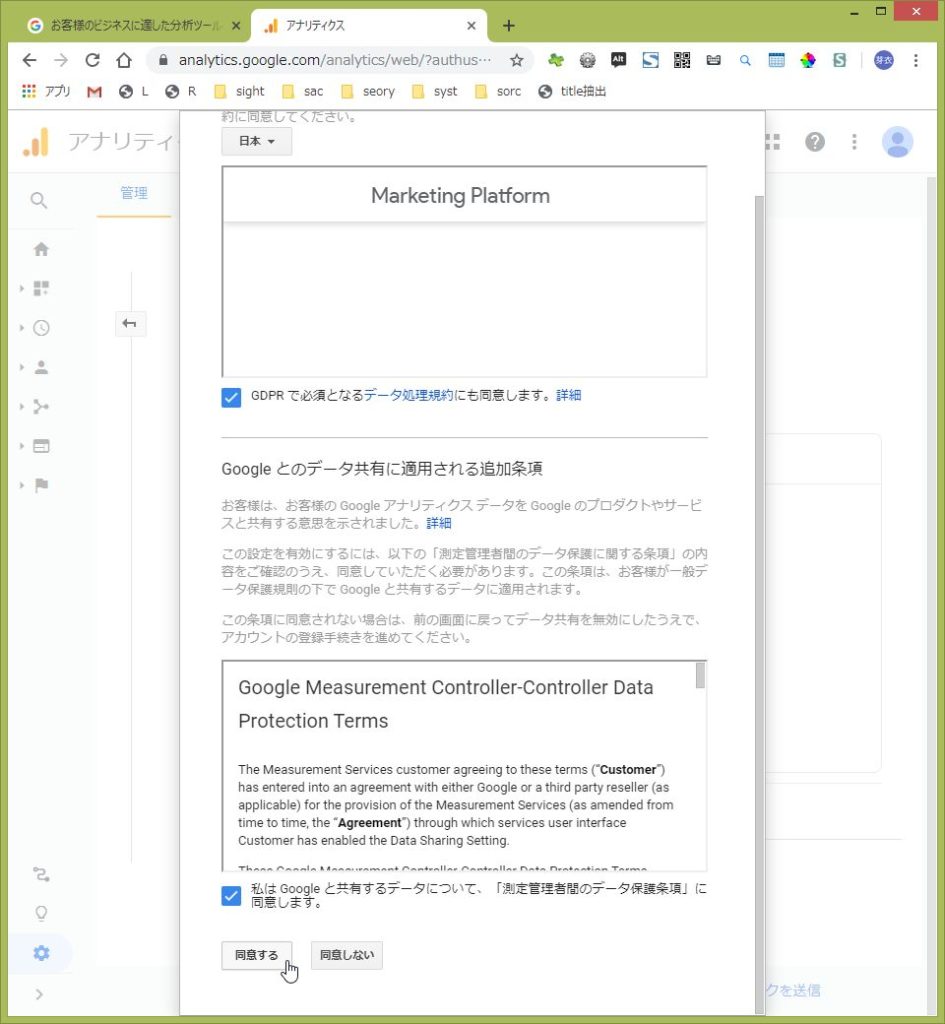Open the Realtime clock report icon
The width and height of the screenshot is (945, 1024).
click(x=41, y=328)
